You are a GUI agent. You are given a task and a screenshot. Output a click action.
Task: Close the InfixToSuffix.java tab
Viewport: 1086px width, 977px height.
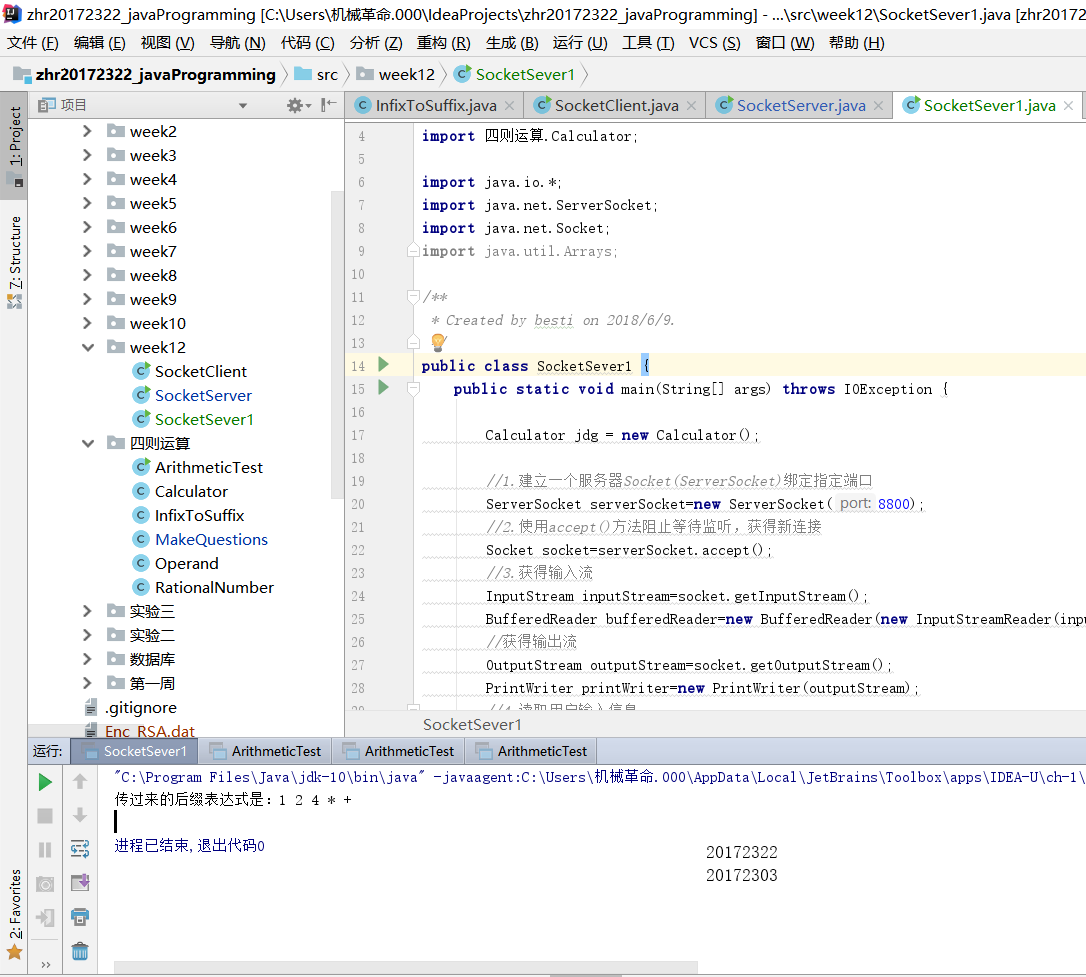point(509,105)
